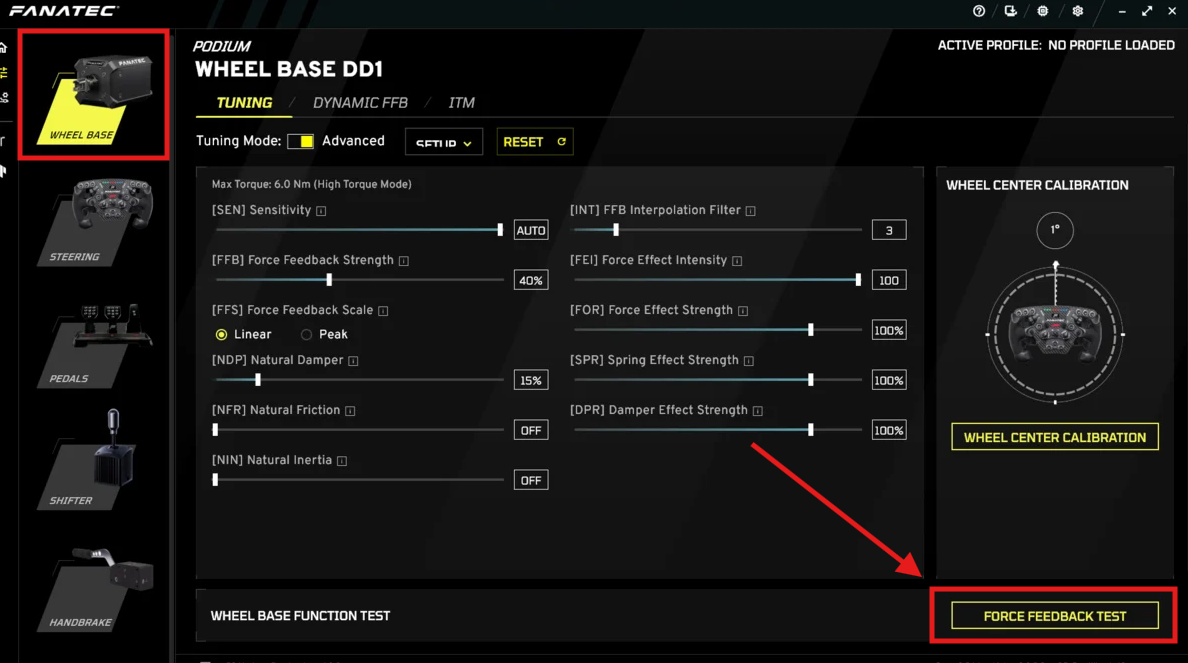The image size is (1188, 663).
Task: Select the STEERING device in sidebar
Action: click(93, 220)
